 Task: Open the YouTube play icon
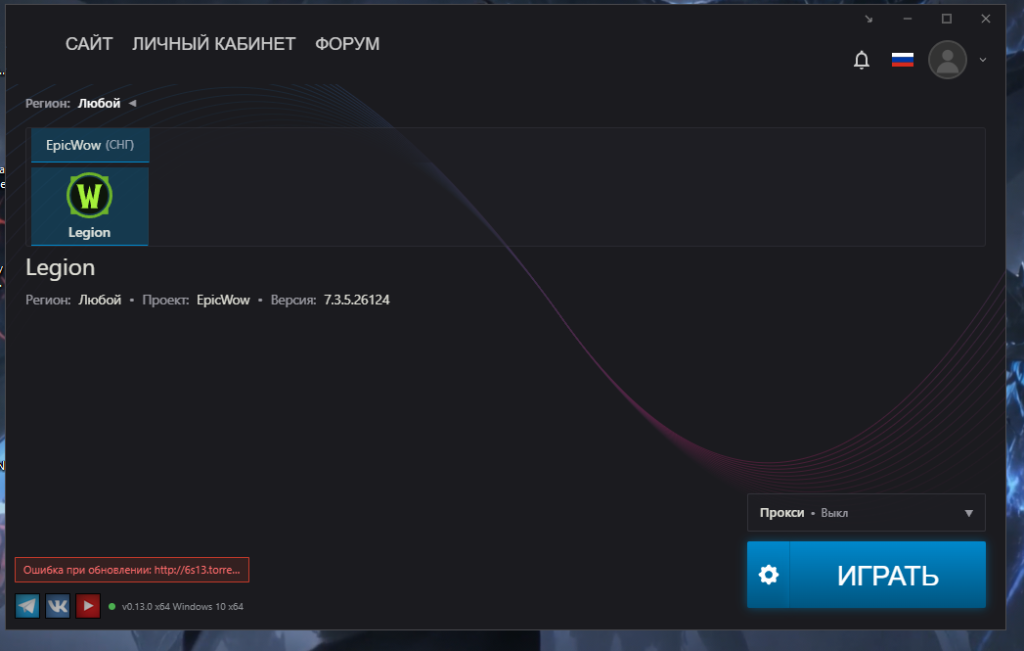click(88, 606)
